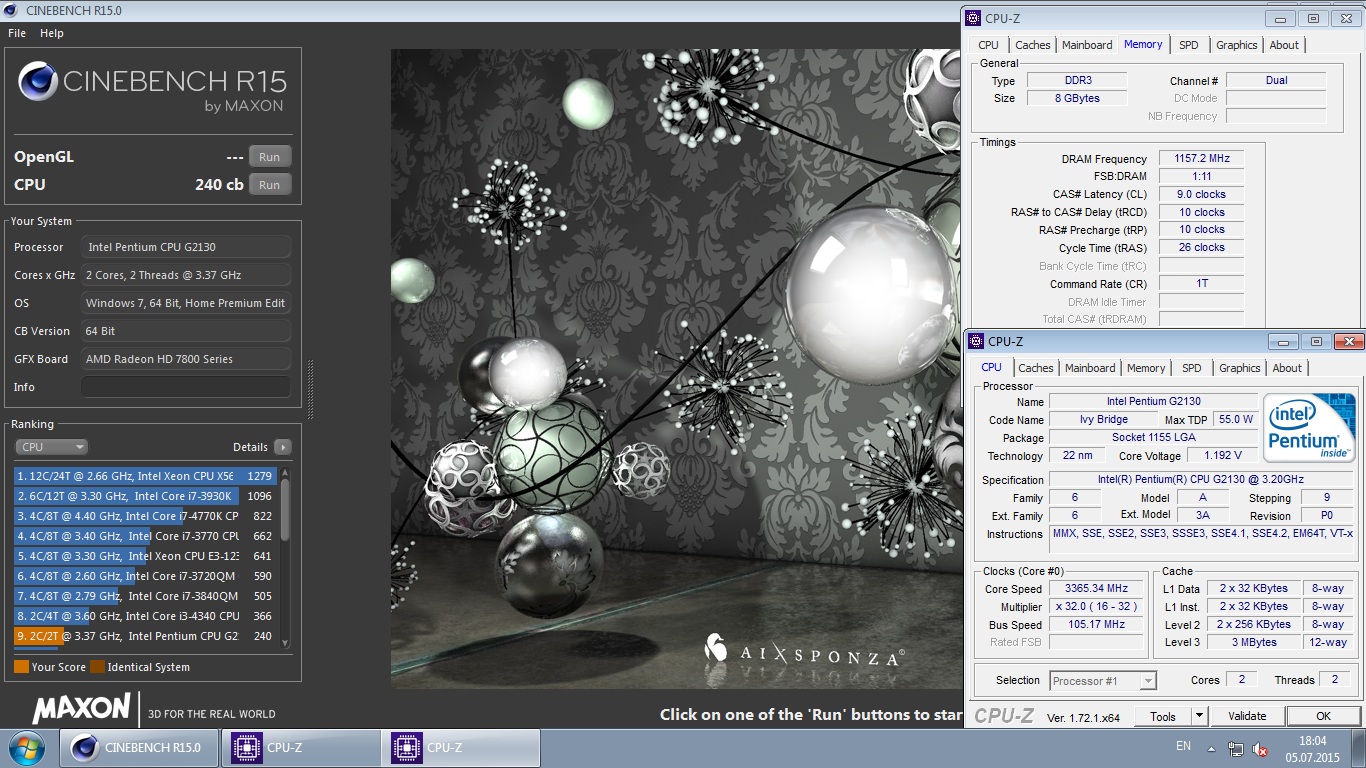
Task: Switch to Mainboard tab in upper CPU-Z window
Action: (x=1087, y=45)
